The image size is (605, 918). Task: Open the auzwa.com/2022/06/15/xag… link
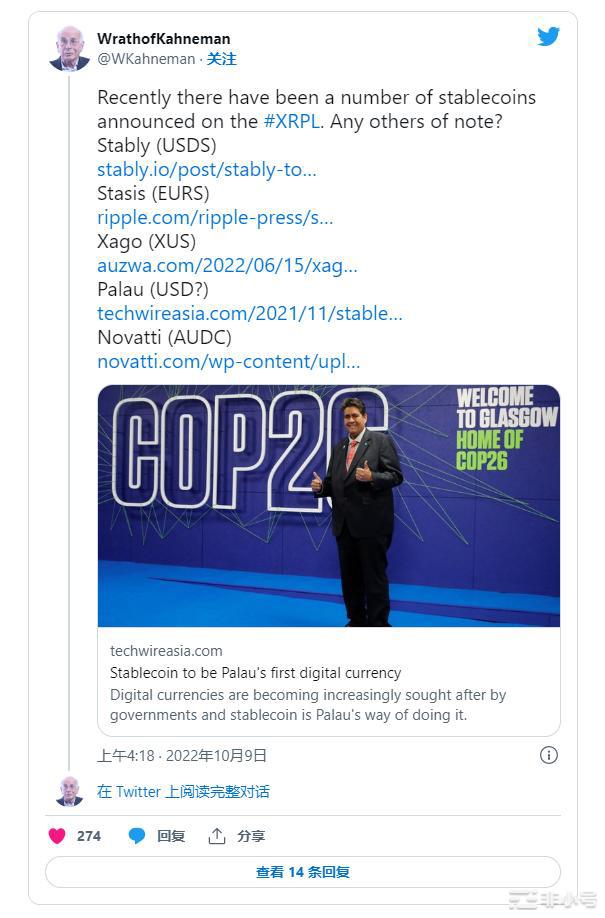pos(227,265)
